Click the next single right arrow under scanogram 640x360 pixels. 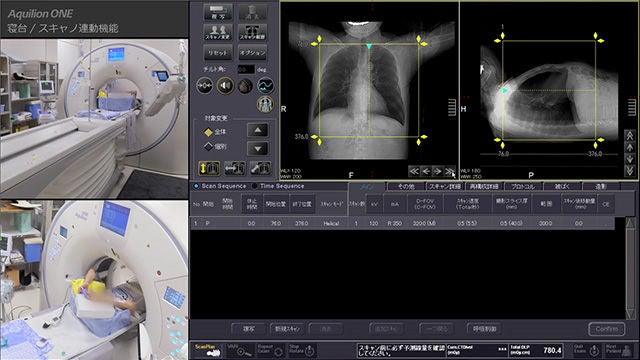[437, 171]
